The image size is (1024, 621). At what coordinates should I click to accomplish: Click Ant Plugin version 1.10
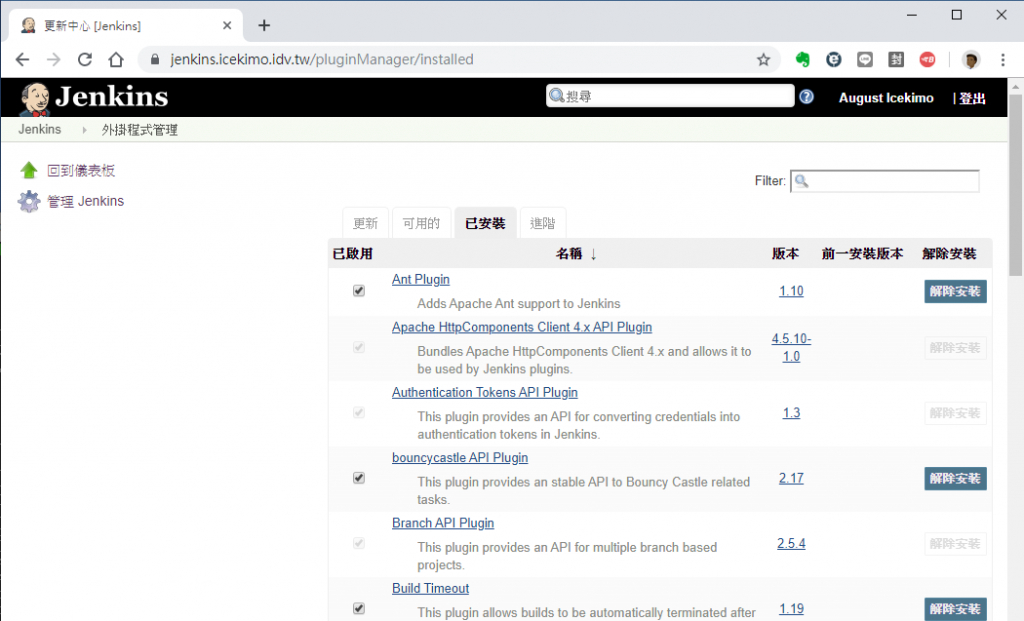pos(791,291)
